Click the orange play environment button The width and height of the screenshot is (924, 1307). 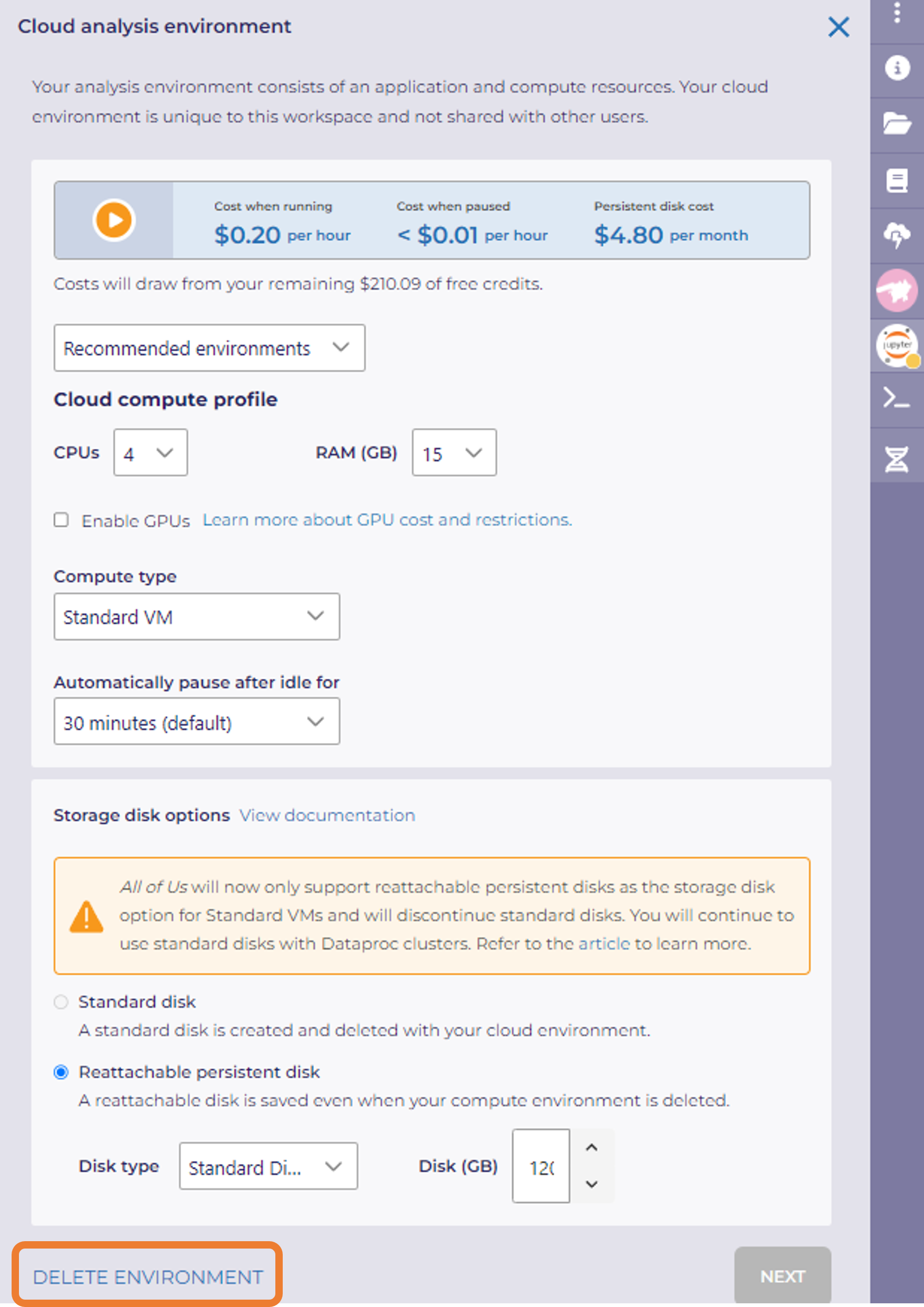(114, 220)
